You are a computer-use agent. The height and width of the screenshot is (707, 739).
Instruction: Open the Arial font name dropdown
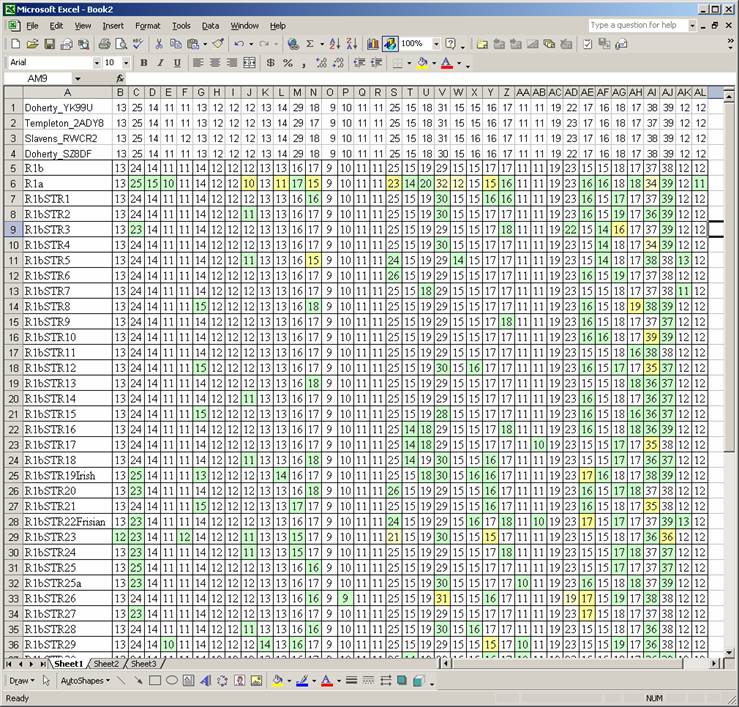click(x=97, y=63)
